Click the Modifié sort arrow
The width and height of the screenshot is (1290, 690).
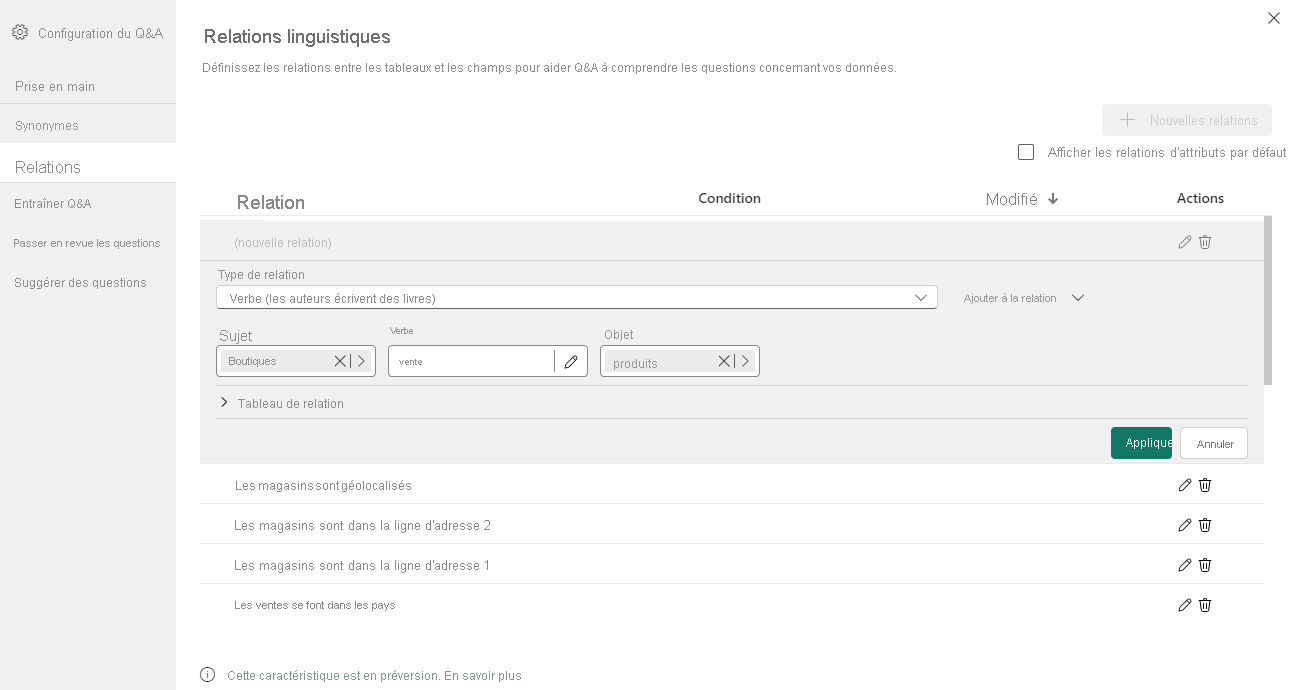1053,199
